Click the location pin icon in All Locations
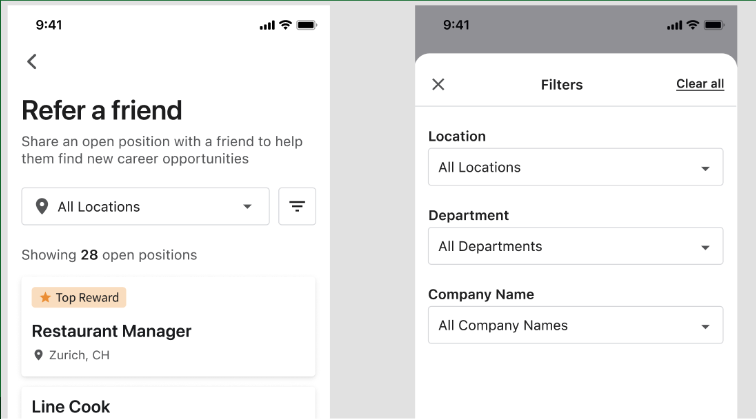756x419 pixels. pos(41,207)
